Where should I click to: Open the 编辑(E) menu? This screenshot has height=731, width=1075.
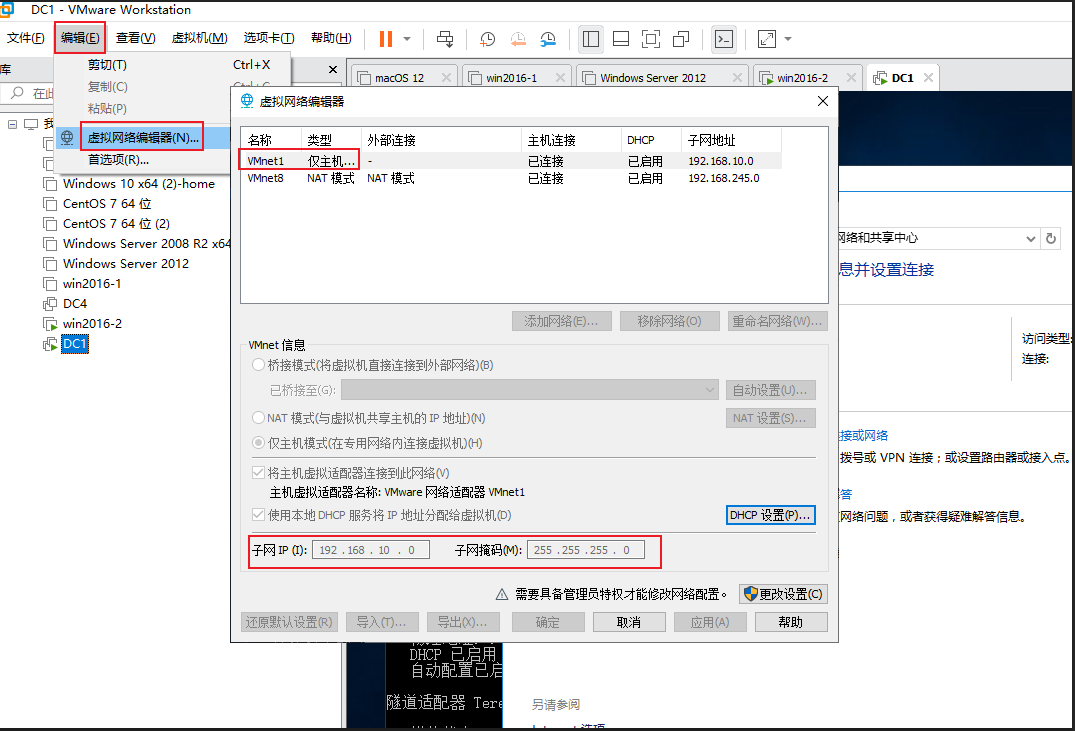click(80, 38)
